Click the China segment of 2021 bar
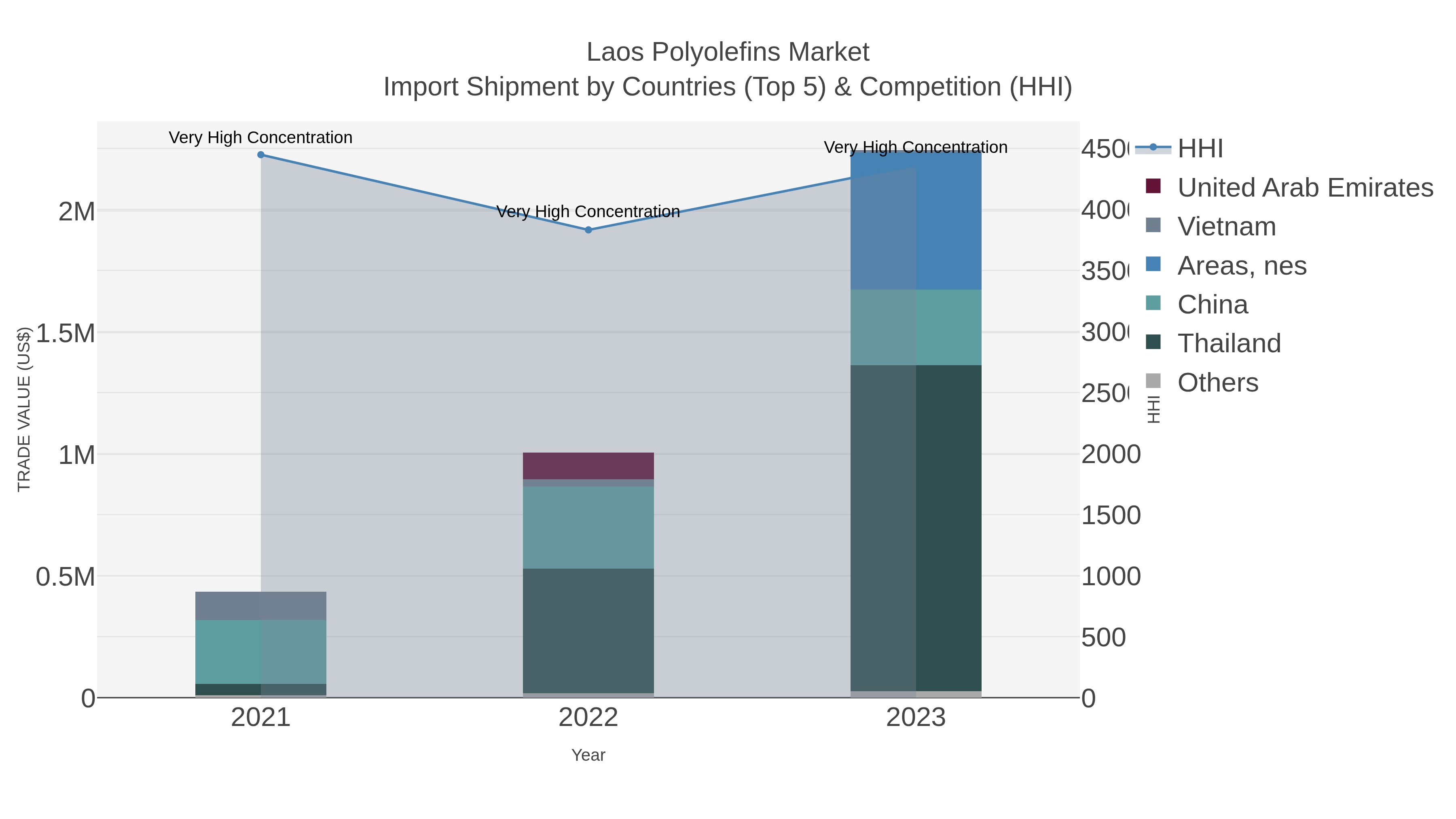This screenshot has width=1456, height=819. tap(260, 652)
